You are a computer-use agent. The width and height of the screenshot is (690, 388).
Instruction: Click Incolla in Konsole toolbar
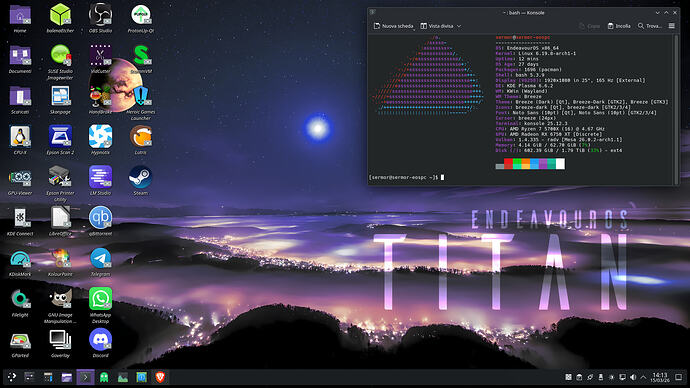tap(619, 26)
